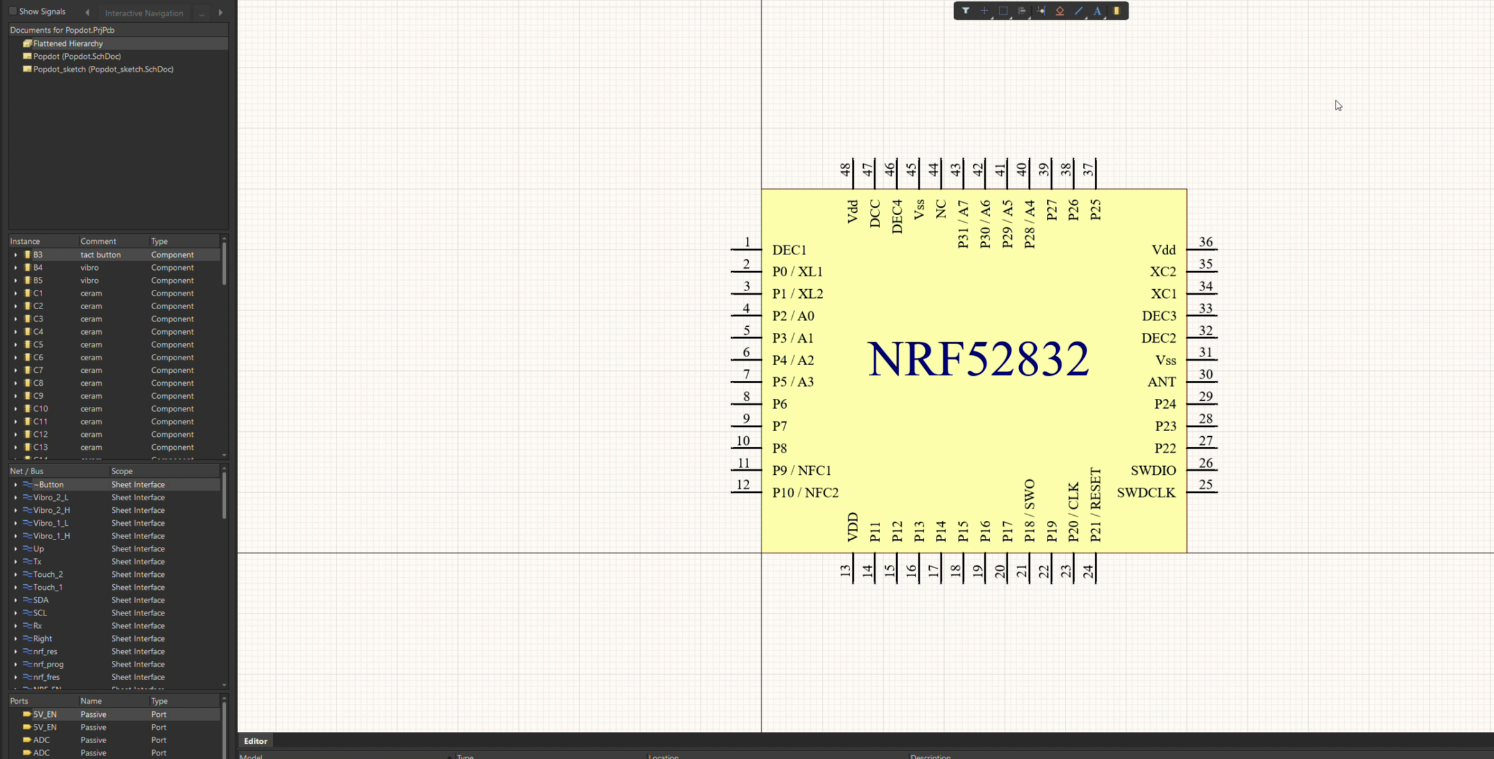Screen dimensions: 1494x759
Task: Expand the B3 instance row
Action: 15,255
